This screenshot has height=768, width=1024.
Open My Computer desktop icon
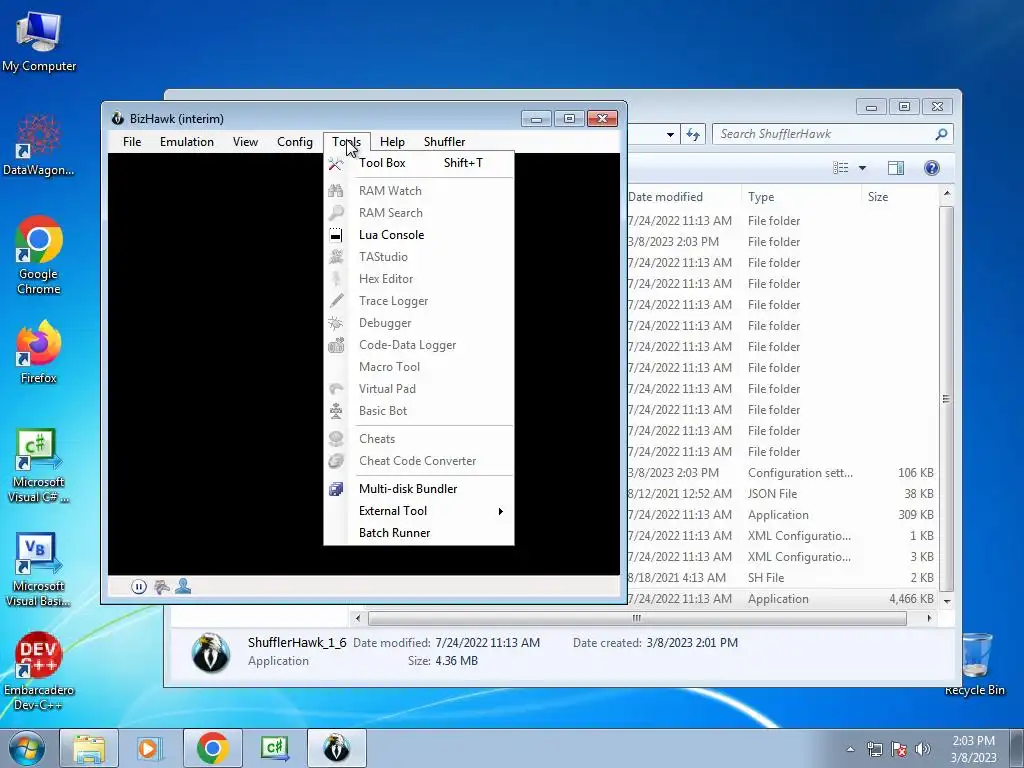pyautogui.click(x=39, y=42)
